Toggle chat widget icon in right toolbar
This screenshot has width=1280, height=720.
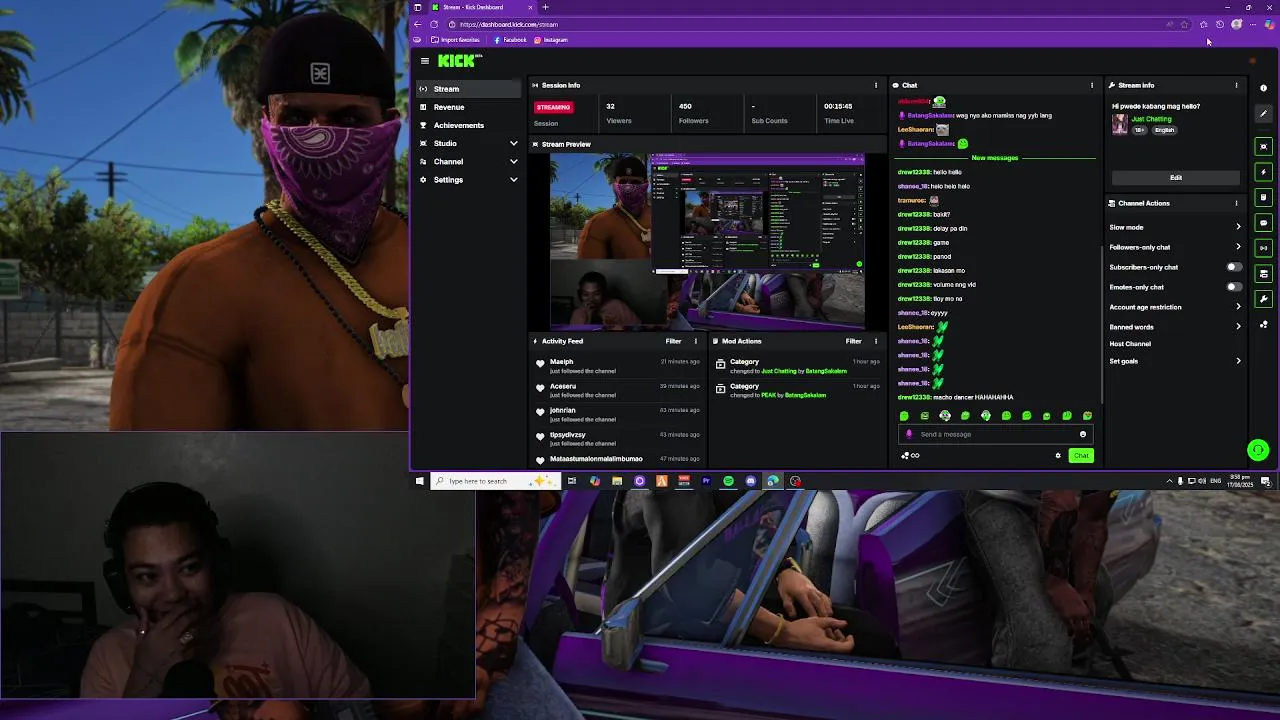tap(1264, 223)
